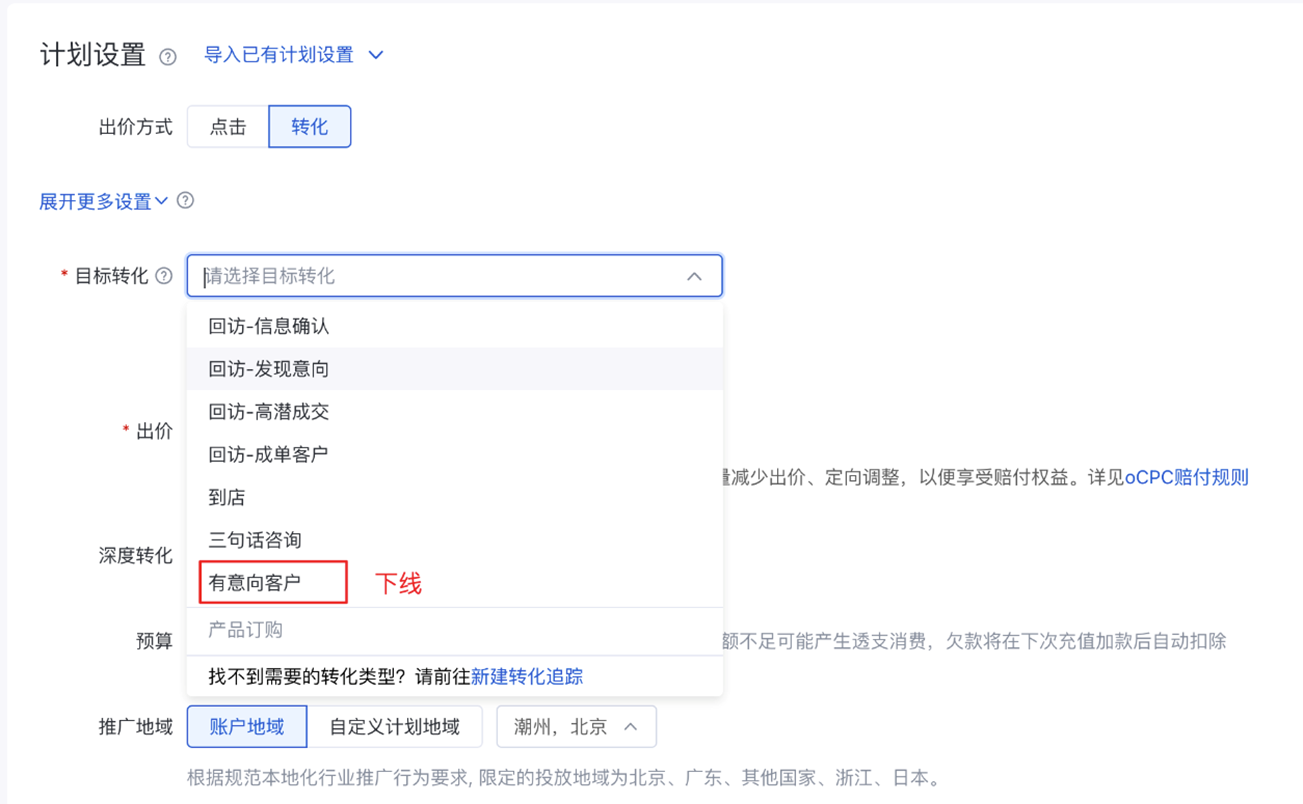Choose 三句话咨询 conversion target
1303x804 pixels.
255,540
